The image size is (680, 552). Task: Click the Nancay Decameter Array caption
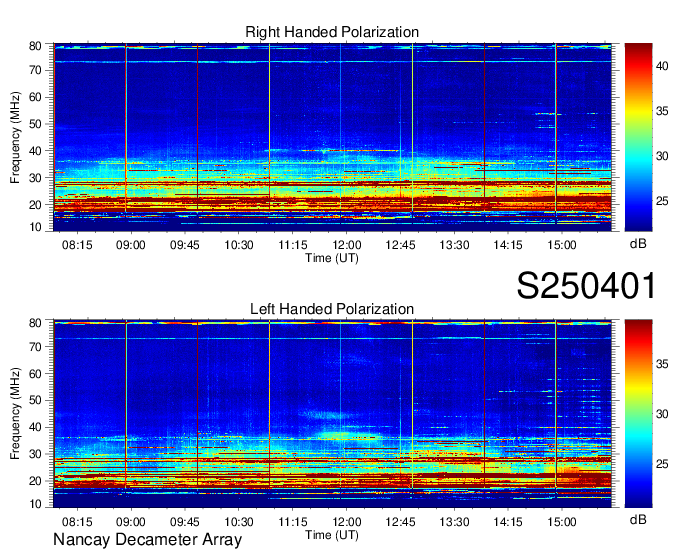(147, 540)
